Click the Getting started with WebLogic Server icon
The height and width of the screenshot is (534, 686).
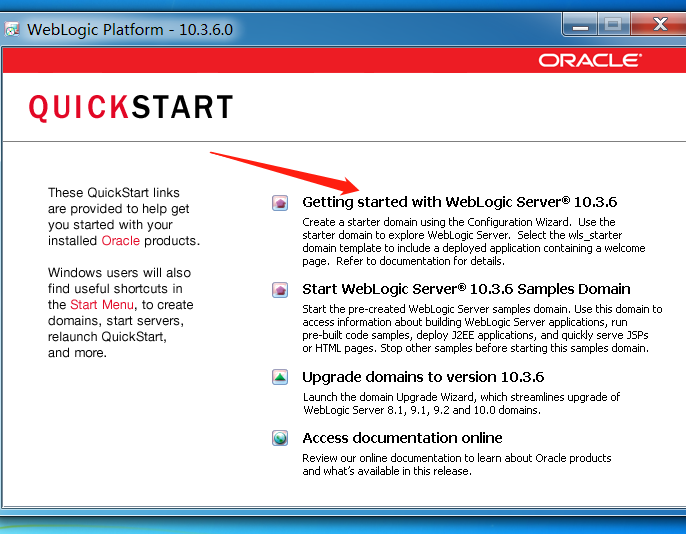[280, 203]
